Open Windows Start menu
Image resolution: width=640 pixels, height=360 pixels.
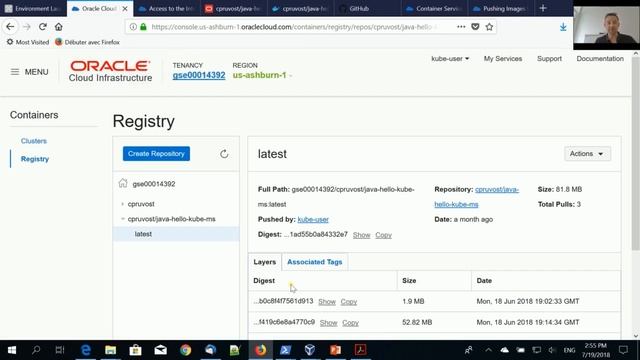12,350
